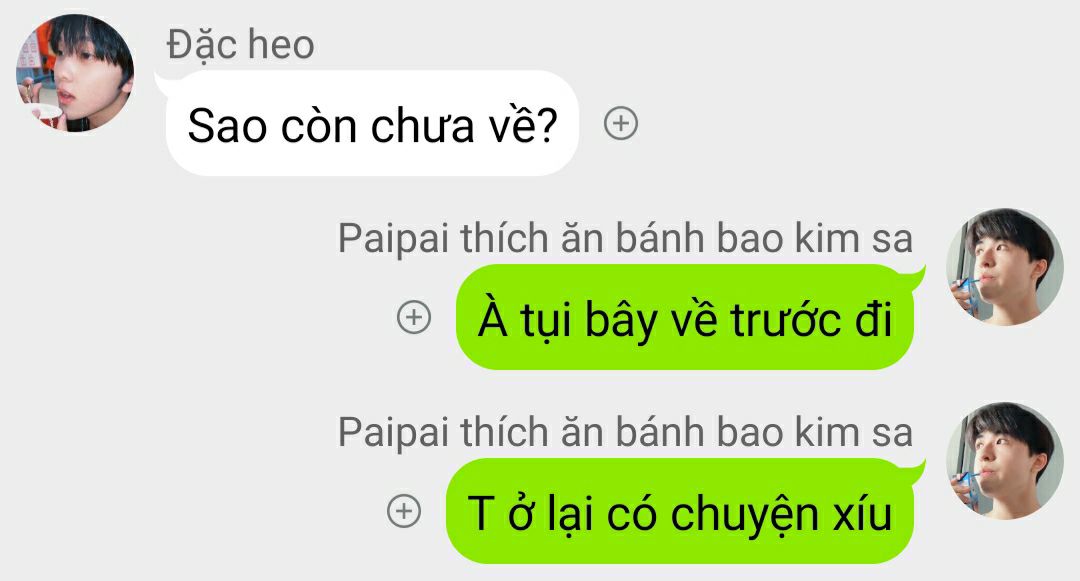1080x581 pixels.
Task: Click "bánh bao" in the upper Paipai name
Action: (x=699, y=239)
